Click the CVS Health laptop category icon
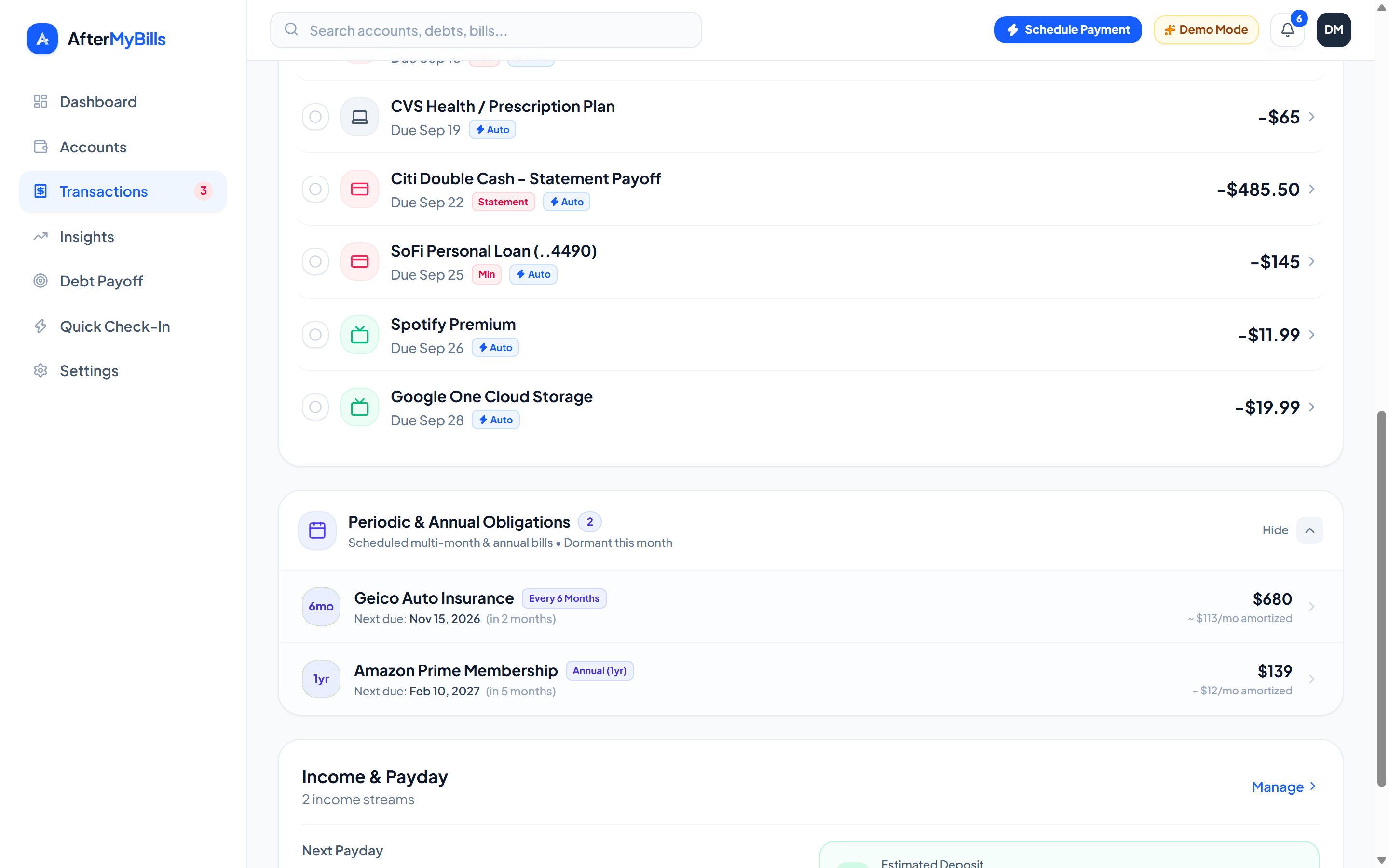Image resolution: width=1389 pixels, height=868 pixels. (360, 117)
